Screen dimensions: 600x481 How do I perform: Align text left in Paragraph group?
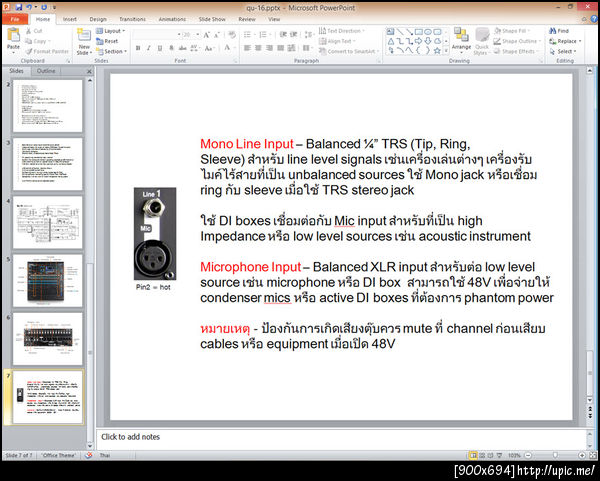pyautogui.click(x=247, y=48)
